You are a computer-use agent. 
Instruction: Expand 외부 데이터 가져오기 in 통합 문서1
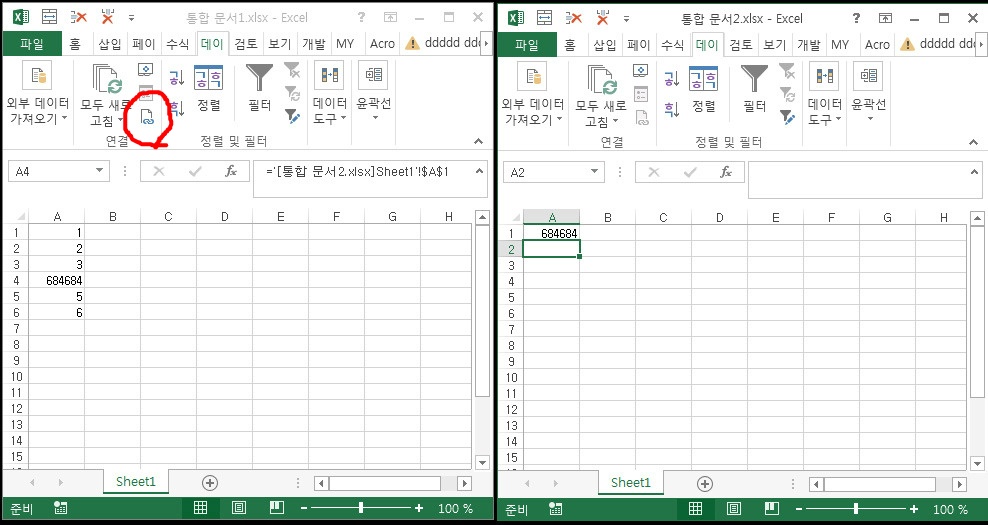coord(37,93)
